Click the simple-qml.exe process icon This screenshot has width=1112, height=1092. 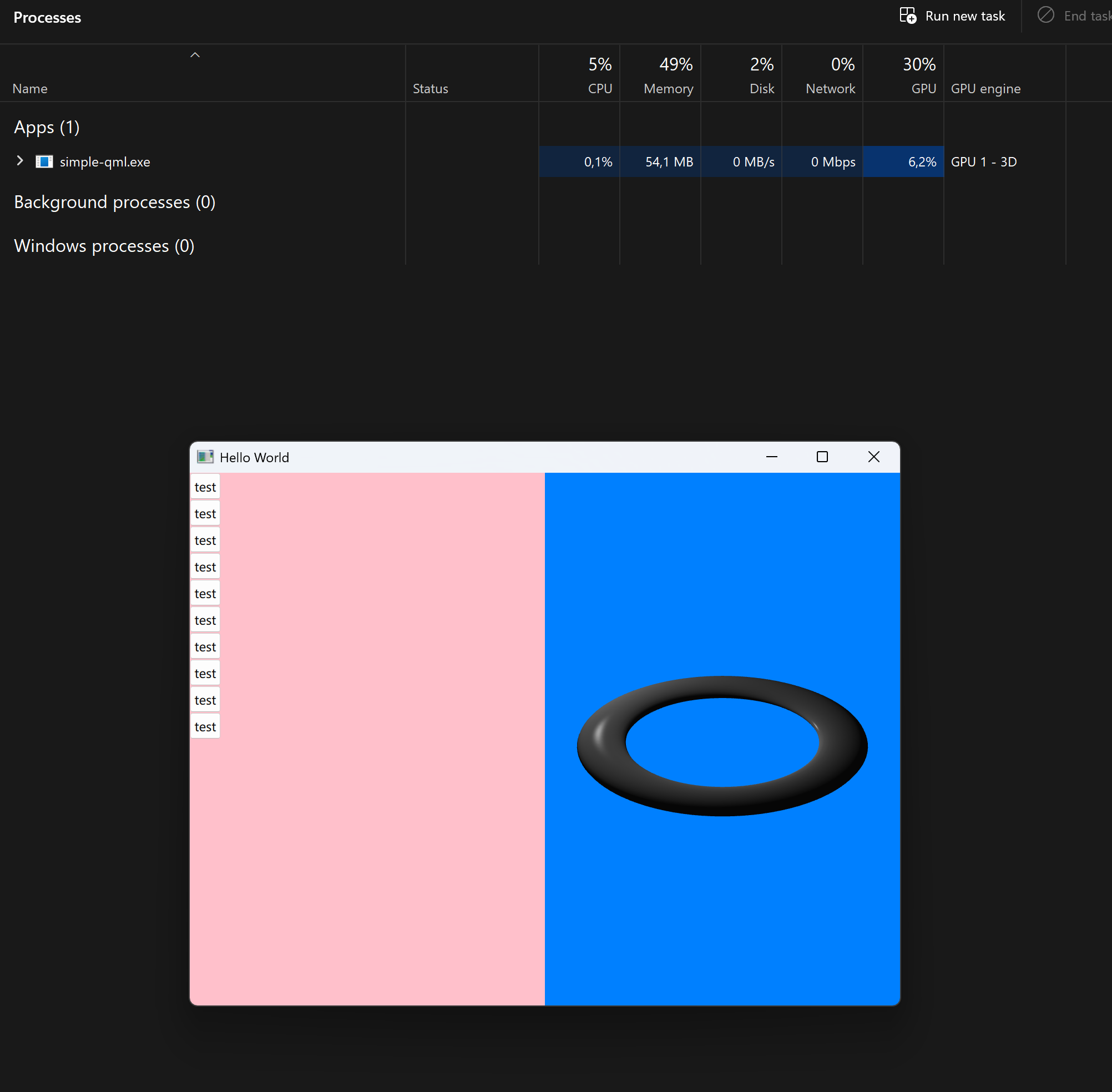[x=44, y=161]
